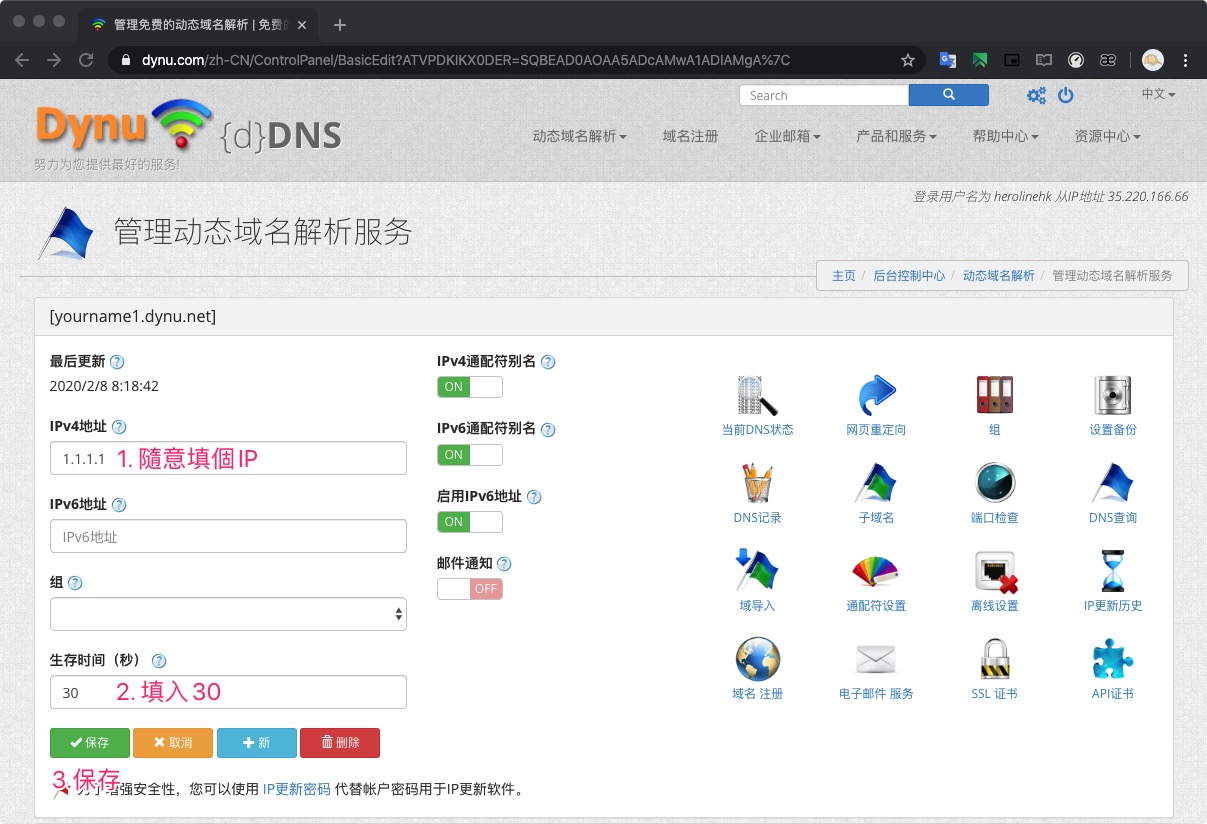
Task: Open the DNS记录 icon
Action: [x=757, y=485]
